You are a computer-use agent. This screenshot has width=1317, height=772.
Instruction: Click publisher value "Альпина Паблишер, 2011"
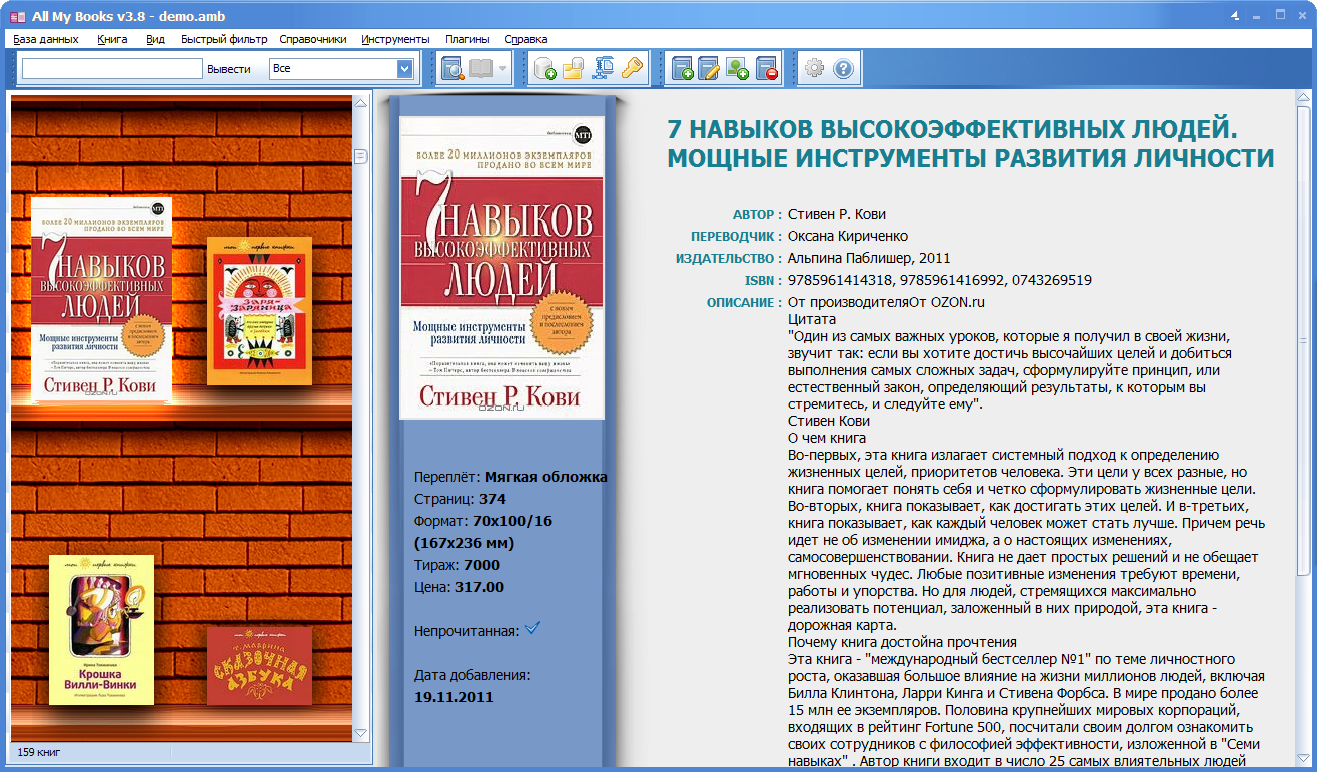pyautogui.click(x=869, y=258)
